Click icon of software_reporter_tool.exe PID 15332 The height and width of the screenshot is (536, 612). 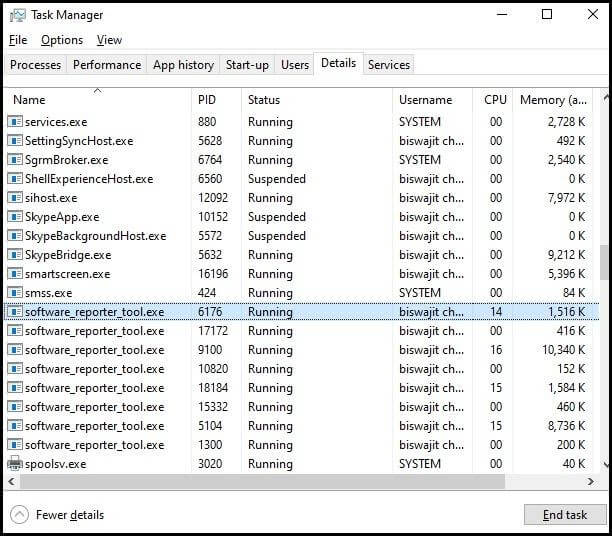15,407
